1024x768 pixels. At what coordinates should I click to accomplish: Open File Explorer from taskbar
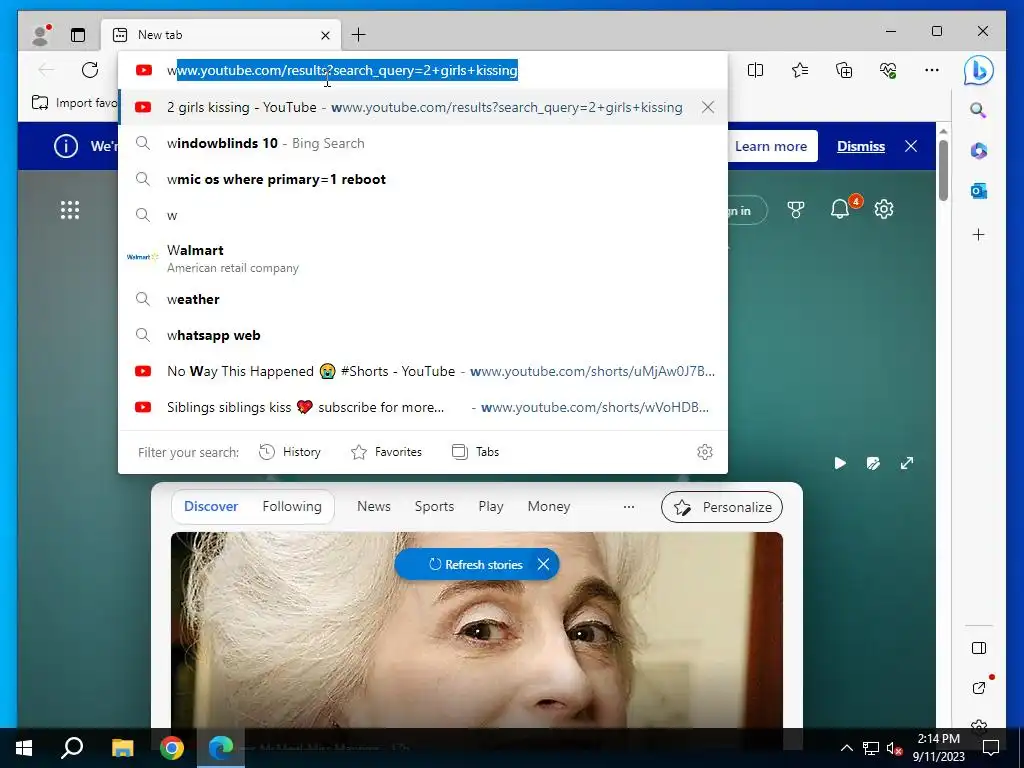pyautogui.click(x=122, y=748)
